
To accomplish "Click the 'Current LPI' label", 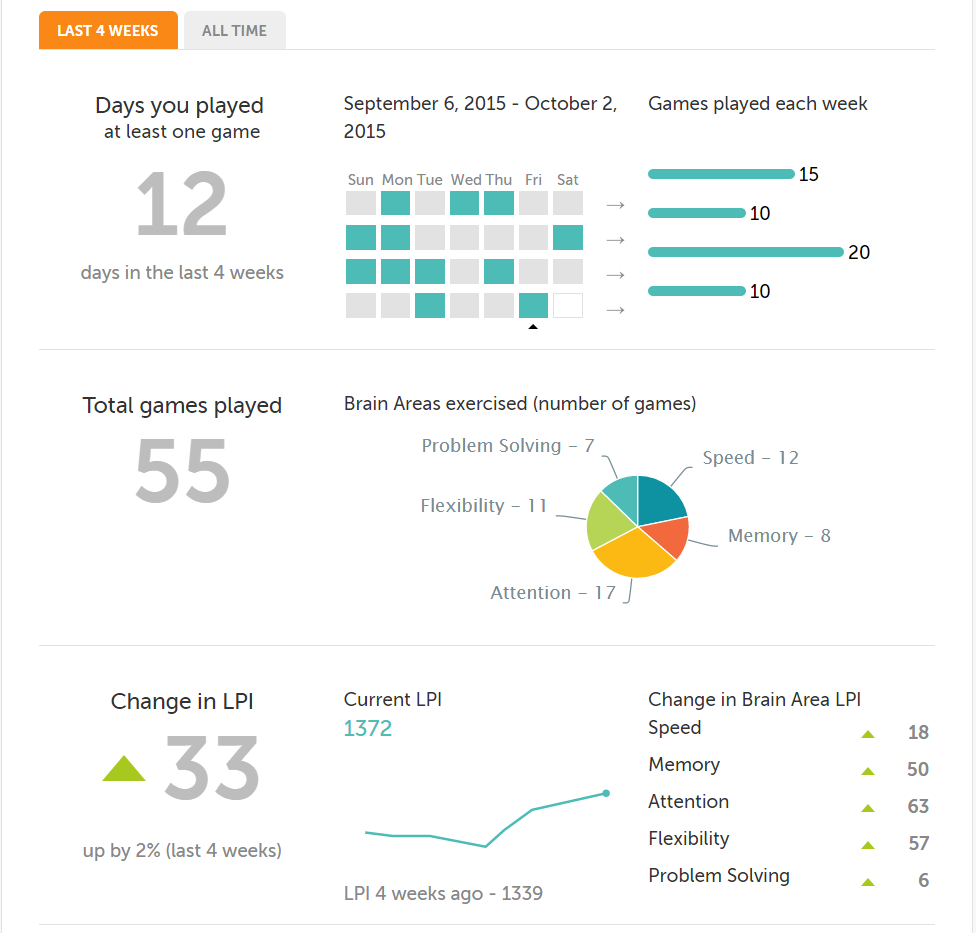I will click(393, 700).
